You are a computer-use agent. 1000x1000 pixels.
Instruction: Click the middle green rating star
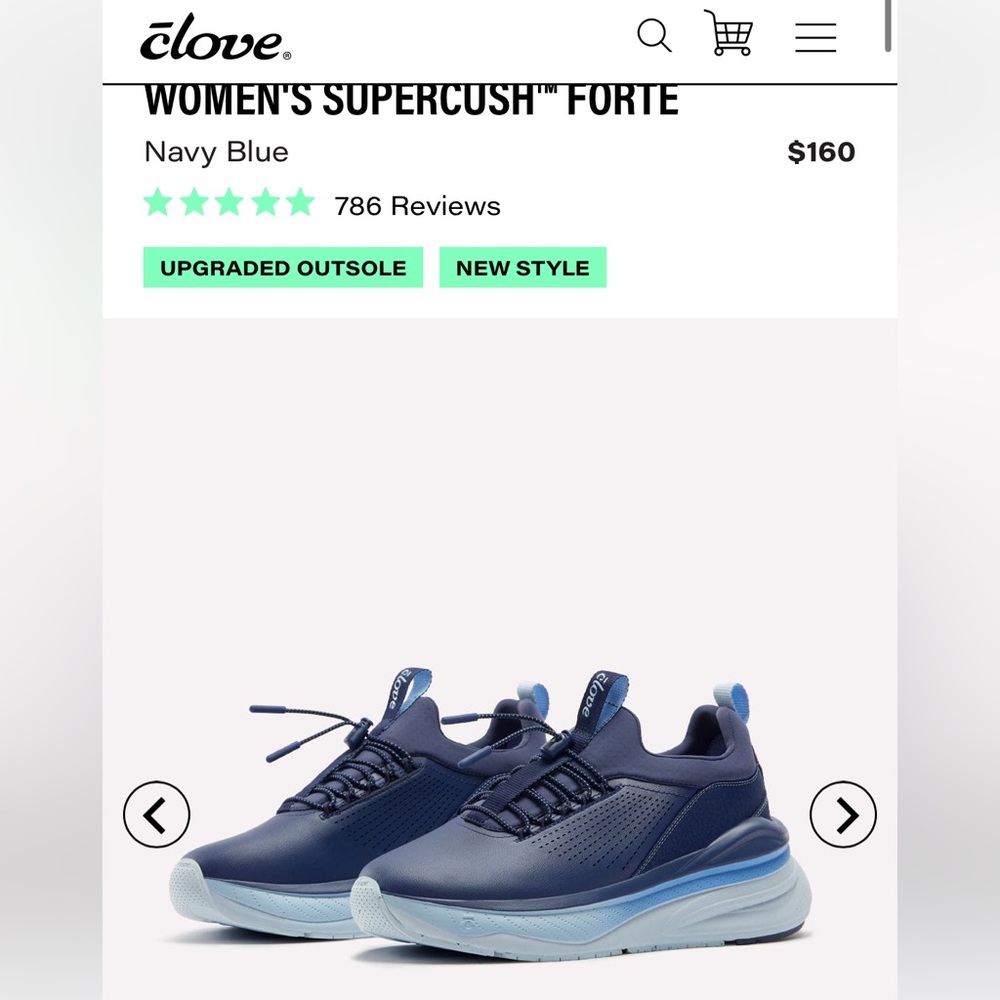point(229,203)
